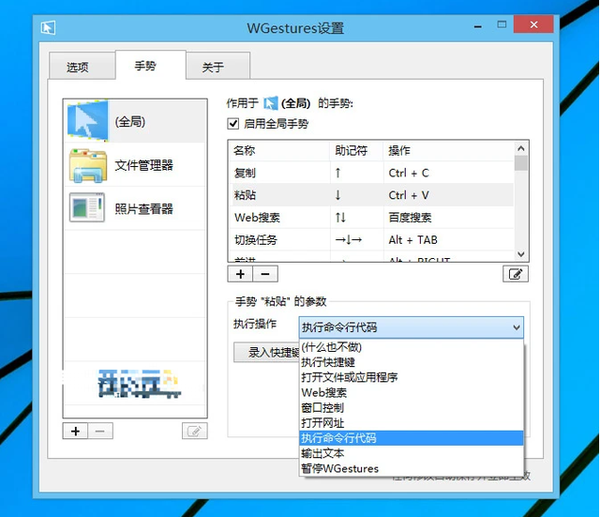The image size is (600, 517).
Task: Choose the highlighted 执行命令行代码 list option
Action: point(411,438)
